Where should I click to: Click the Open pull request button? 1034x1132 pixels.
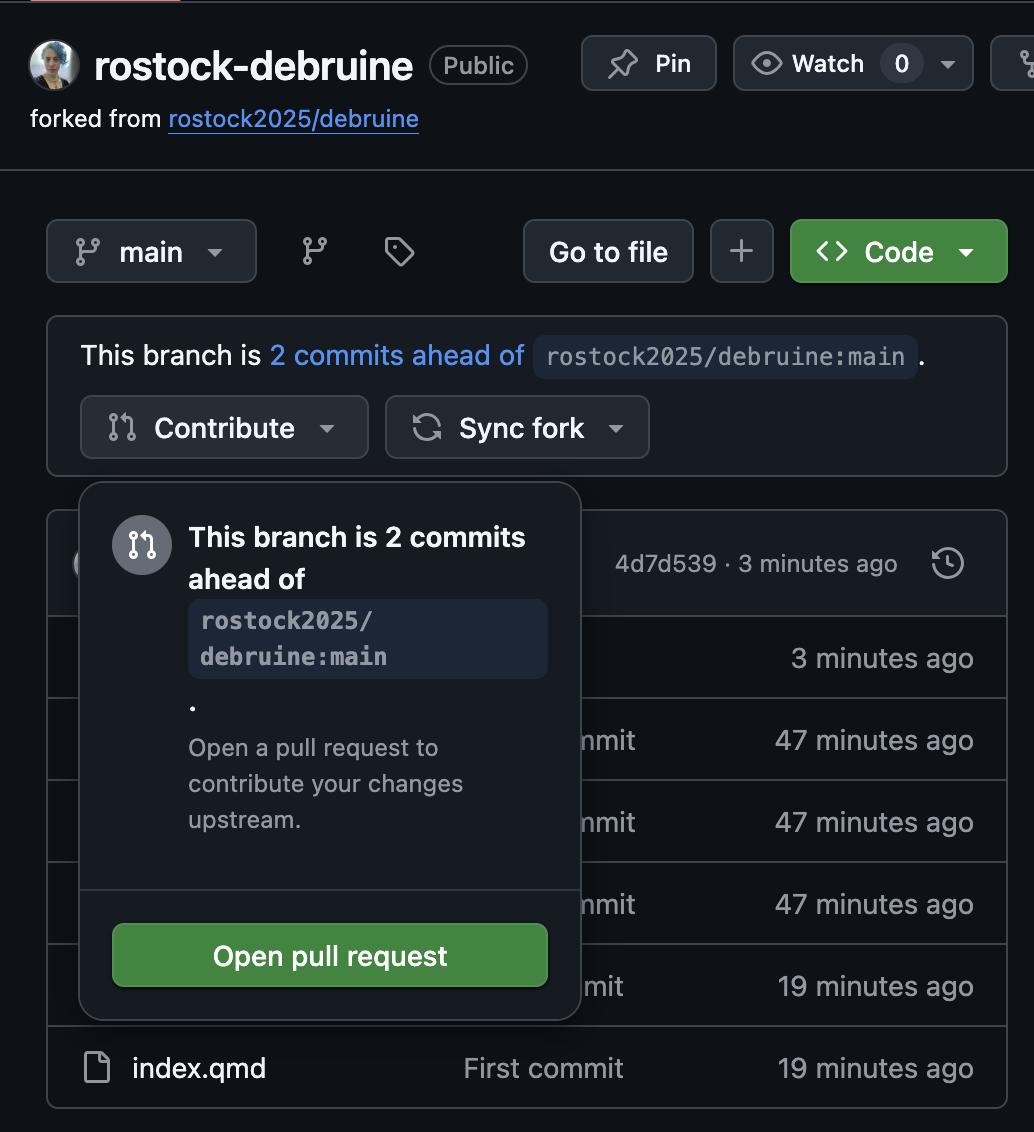tap(330, 956)
